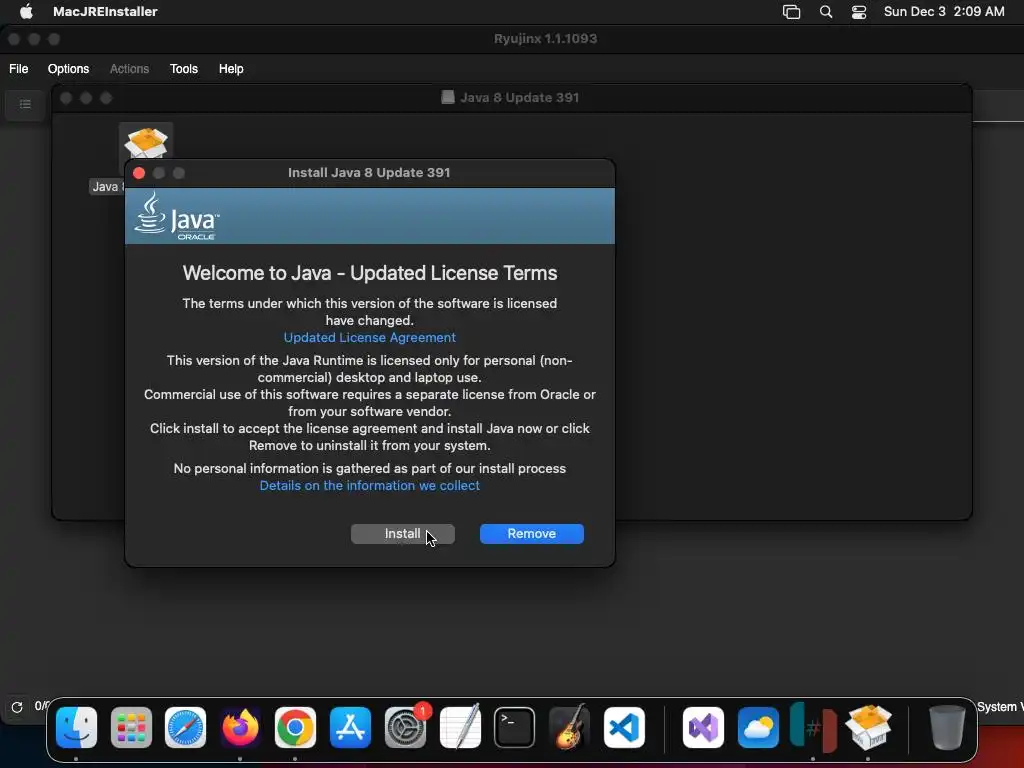The width and height of the screenshot is (1024, 768).
Task: Open the Apple menu
Action: pyautogui.click(x=25, y=12)
